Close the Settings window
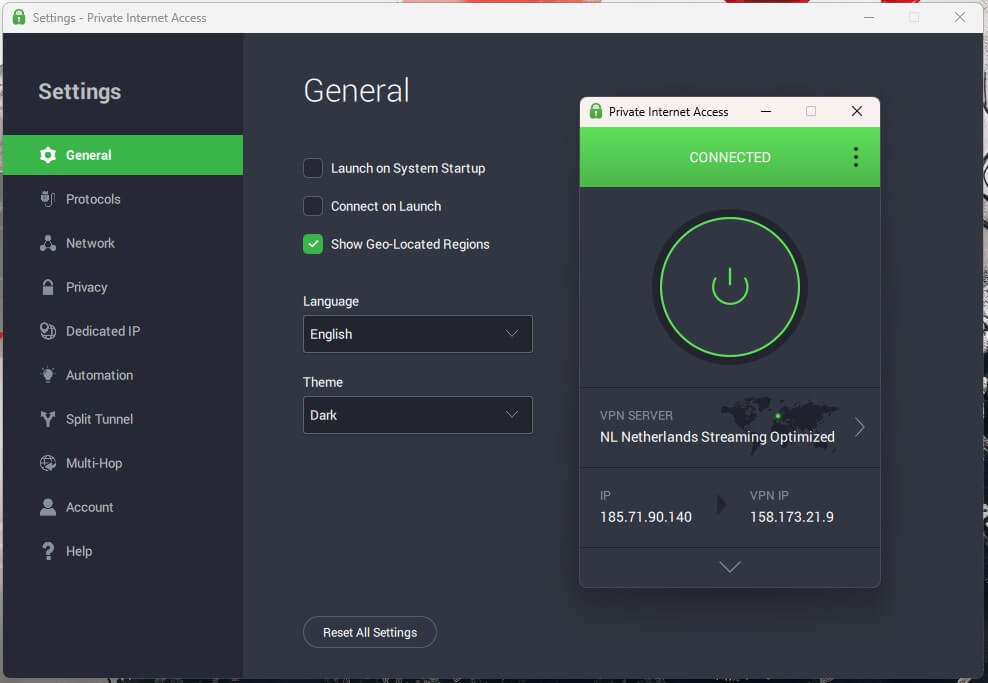 pyautogui.click(x=960, y=18)
